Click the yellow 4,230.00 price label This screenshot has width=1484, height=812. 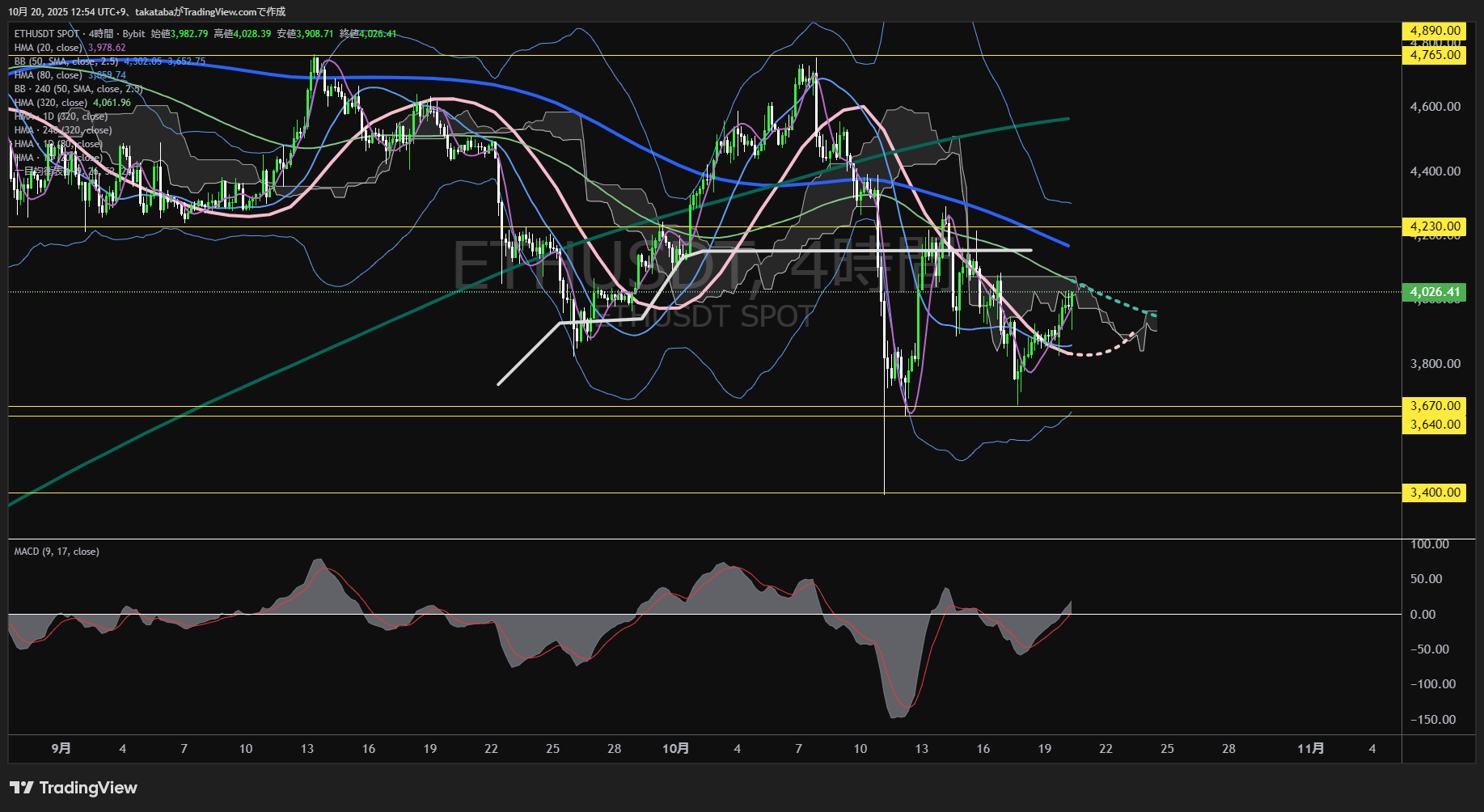click(1434, 226)
